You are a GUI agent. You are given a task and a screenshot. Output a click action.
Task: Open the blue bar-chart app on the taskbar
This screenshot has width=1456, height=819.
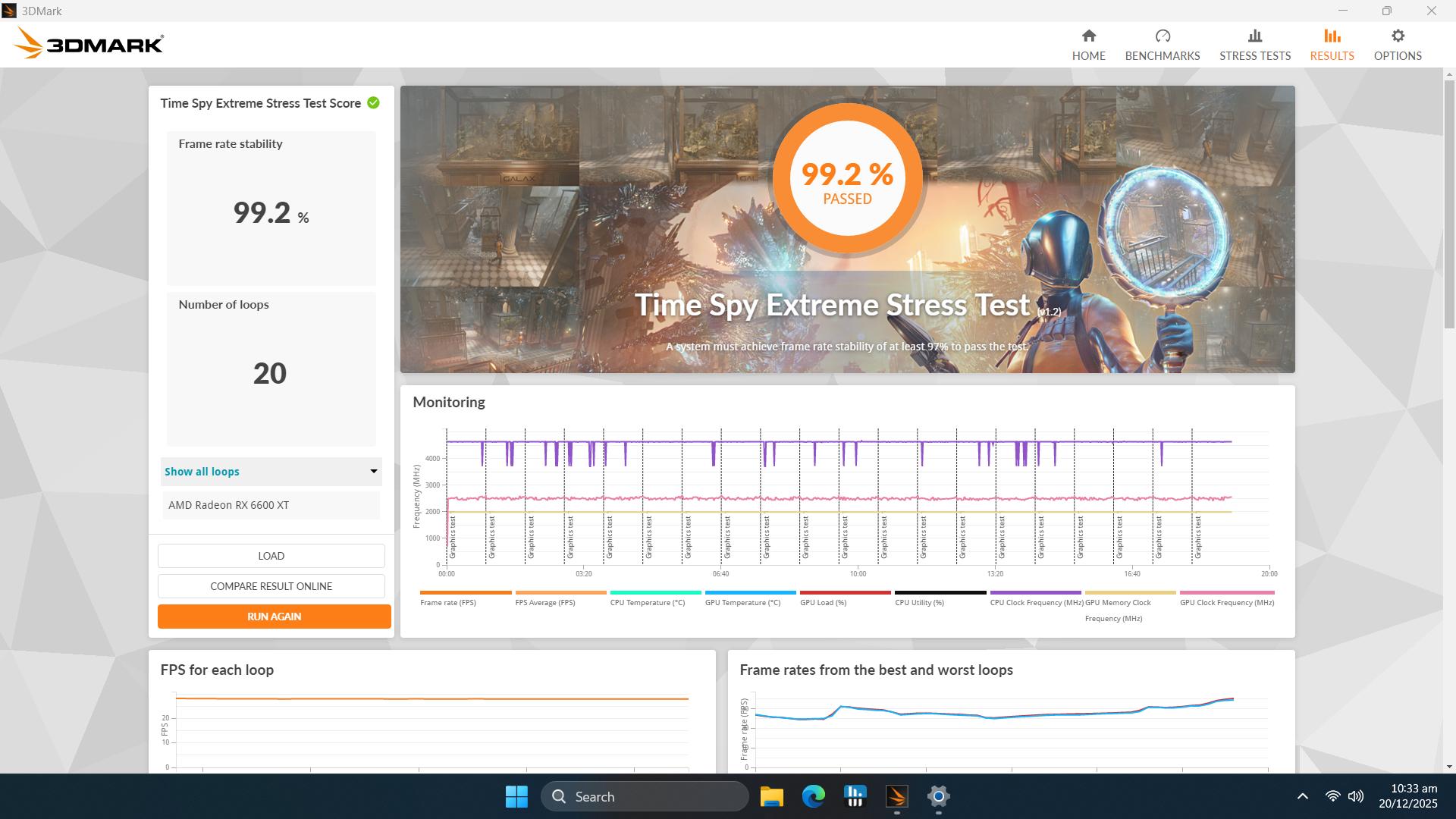pyautogui.click(x=855, y=796)
